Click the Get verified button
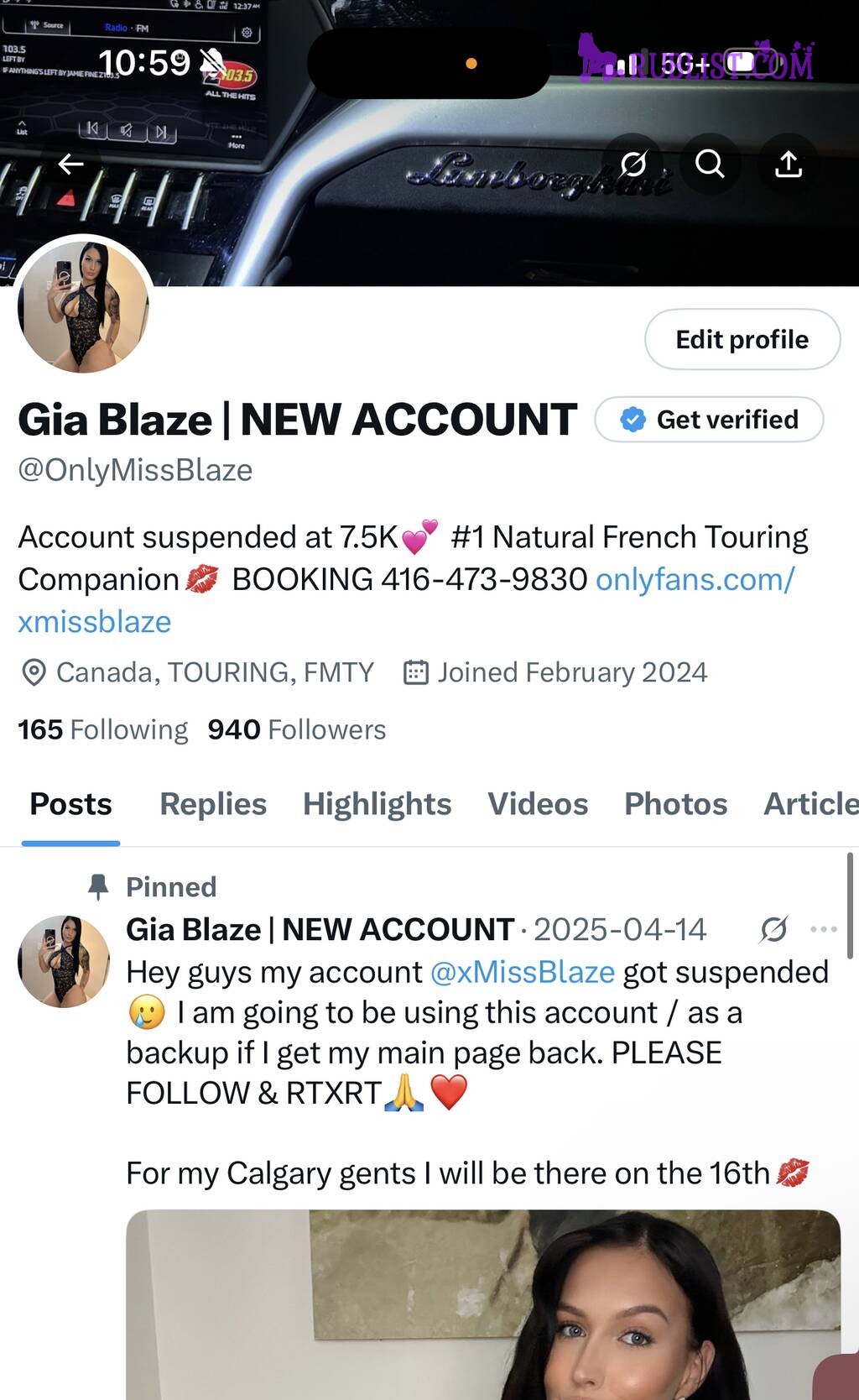Screen dimensions: 859x1400 [710, 419]
